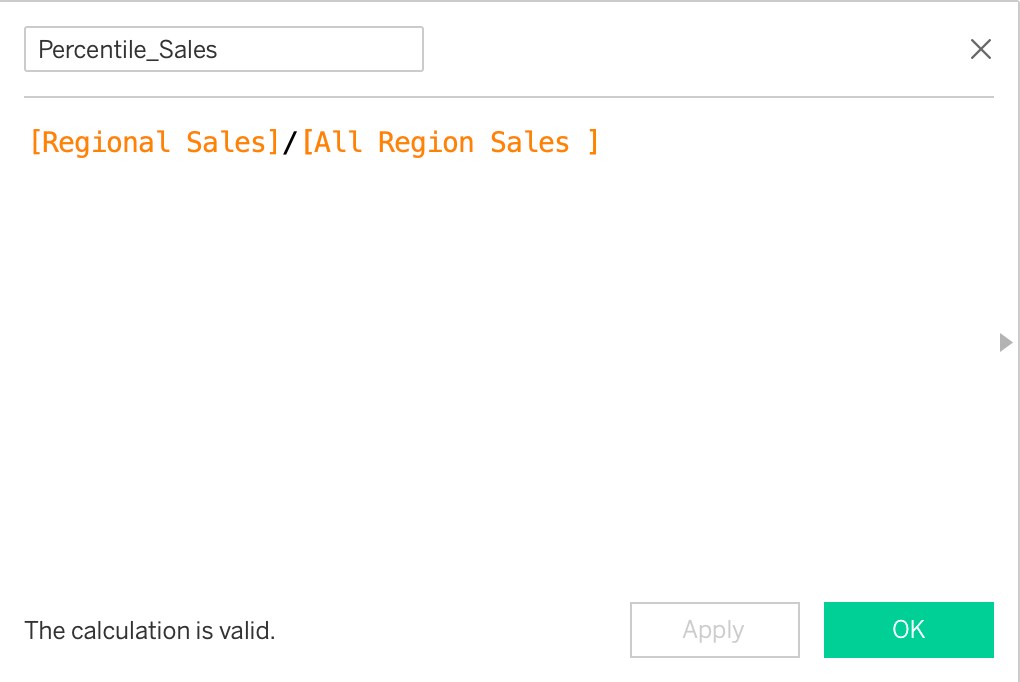Click the word "Region" in second field reference
1020x682 pixels.
tap(424, 143)
